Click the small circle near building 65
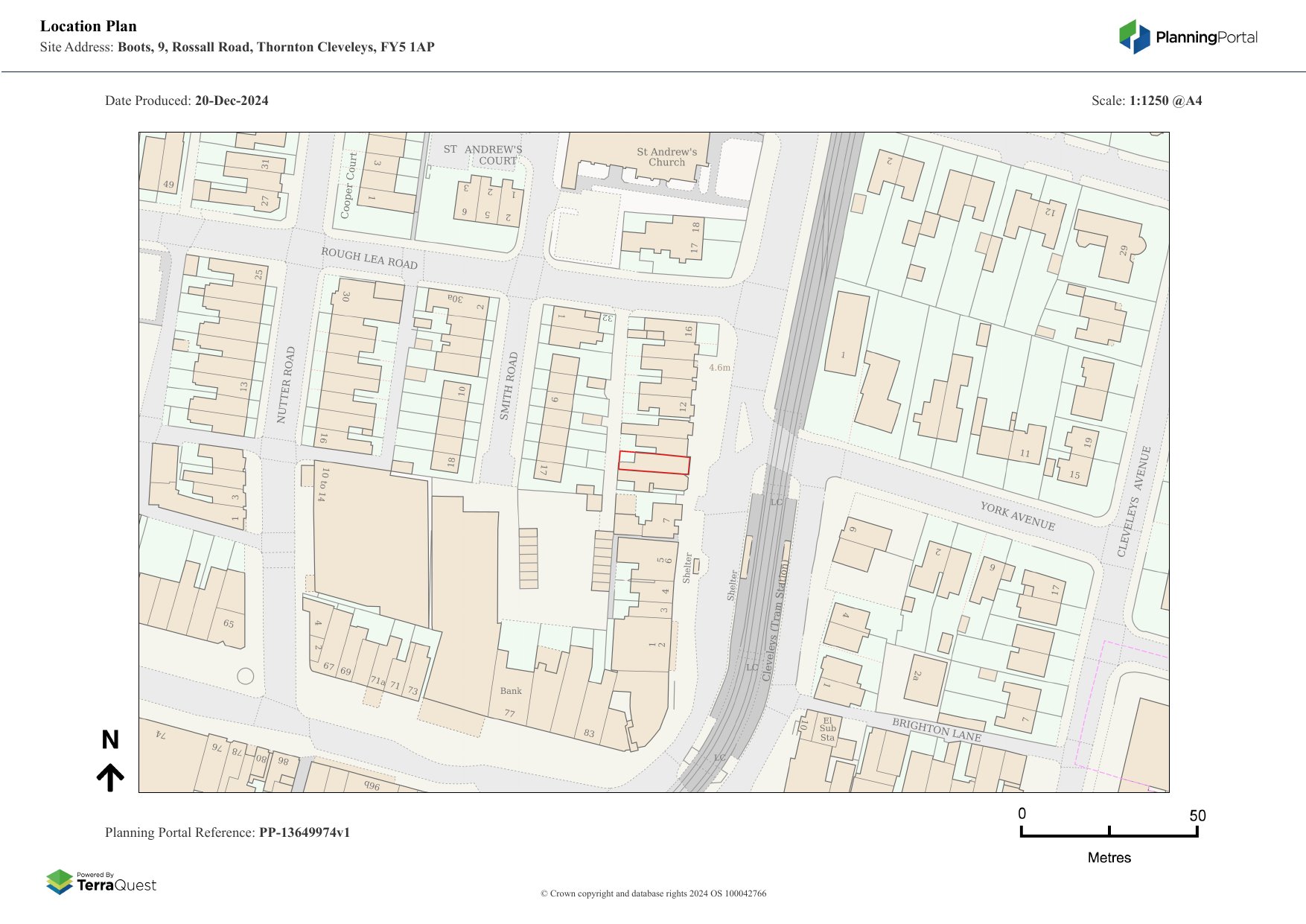This screenshot has height=924, width=1306. tap(245, 676)
